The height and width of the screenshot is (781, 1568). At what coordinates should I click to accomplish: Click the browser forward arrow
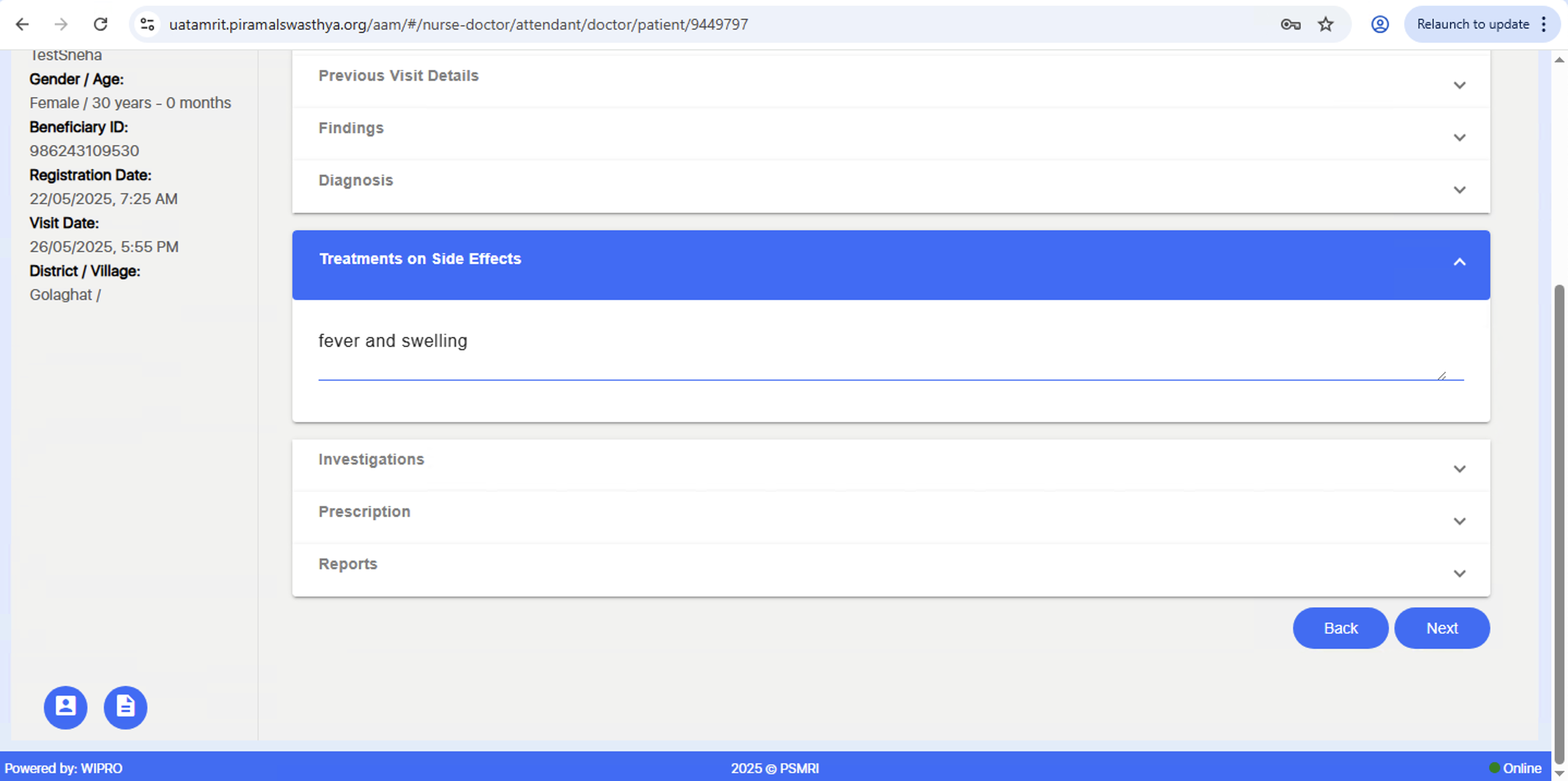tap(61, 25)
